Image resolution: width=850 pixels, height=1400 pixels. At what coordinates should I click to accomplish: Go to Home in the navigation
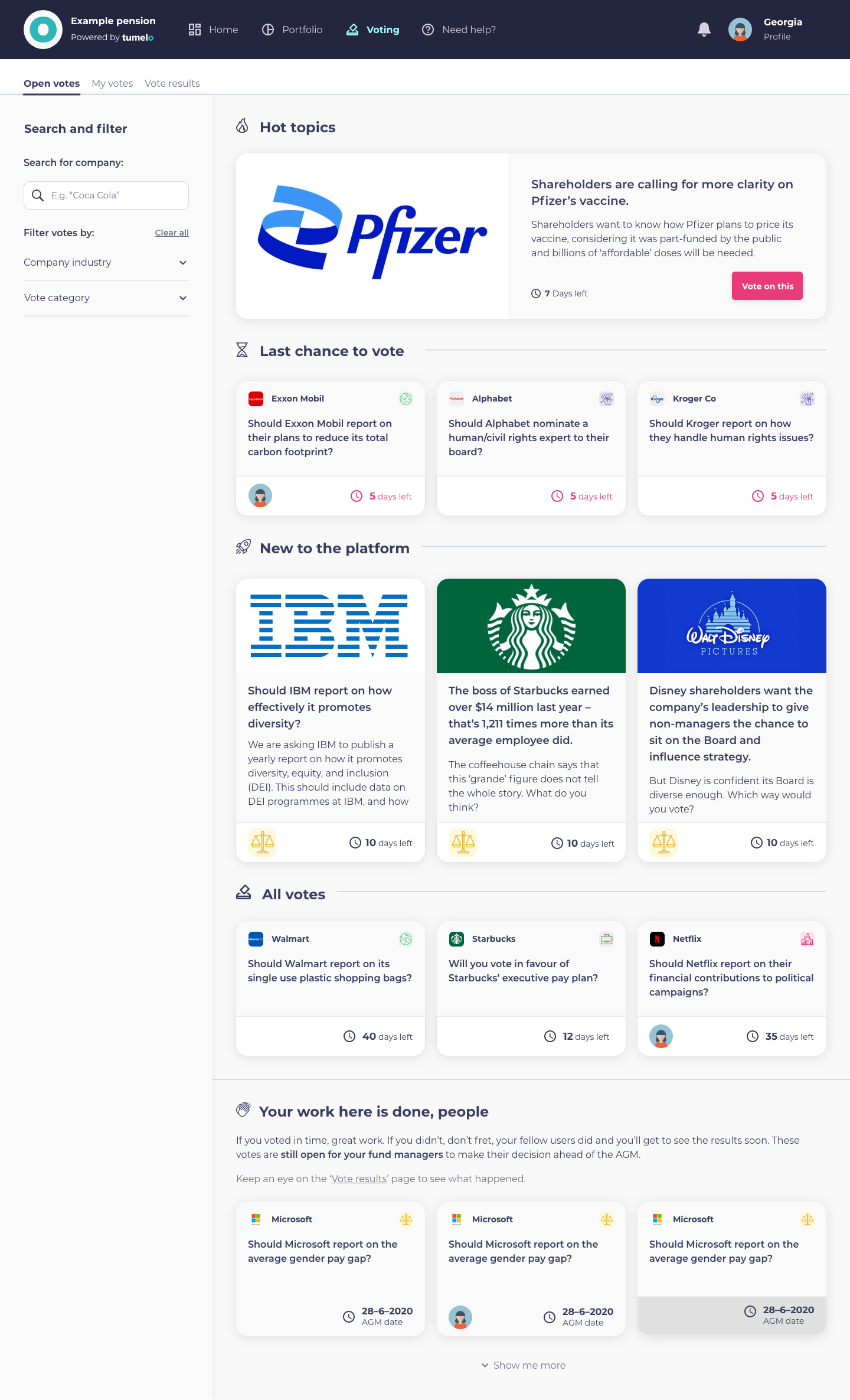214,30
